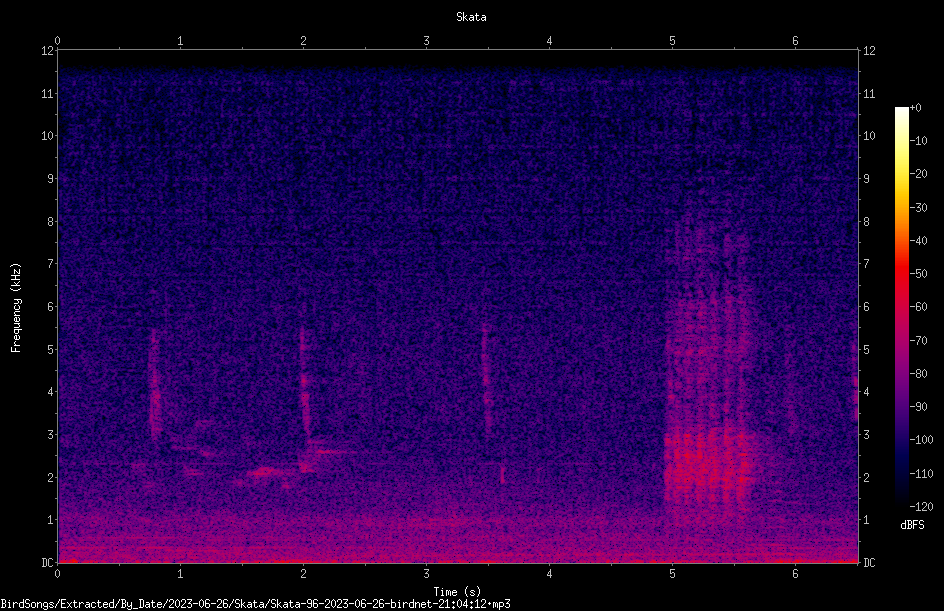Select the '-30' value on the color scale
The width and height of the screenshot is (944, 611).
(x=919, y=208)
